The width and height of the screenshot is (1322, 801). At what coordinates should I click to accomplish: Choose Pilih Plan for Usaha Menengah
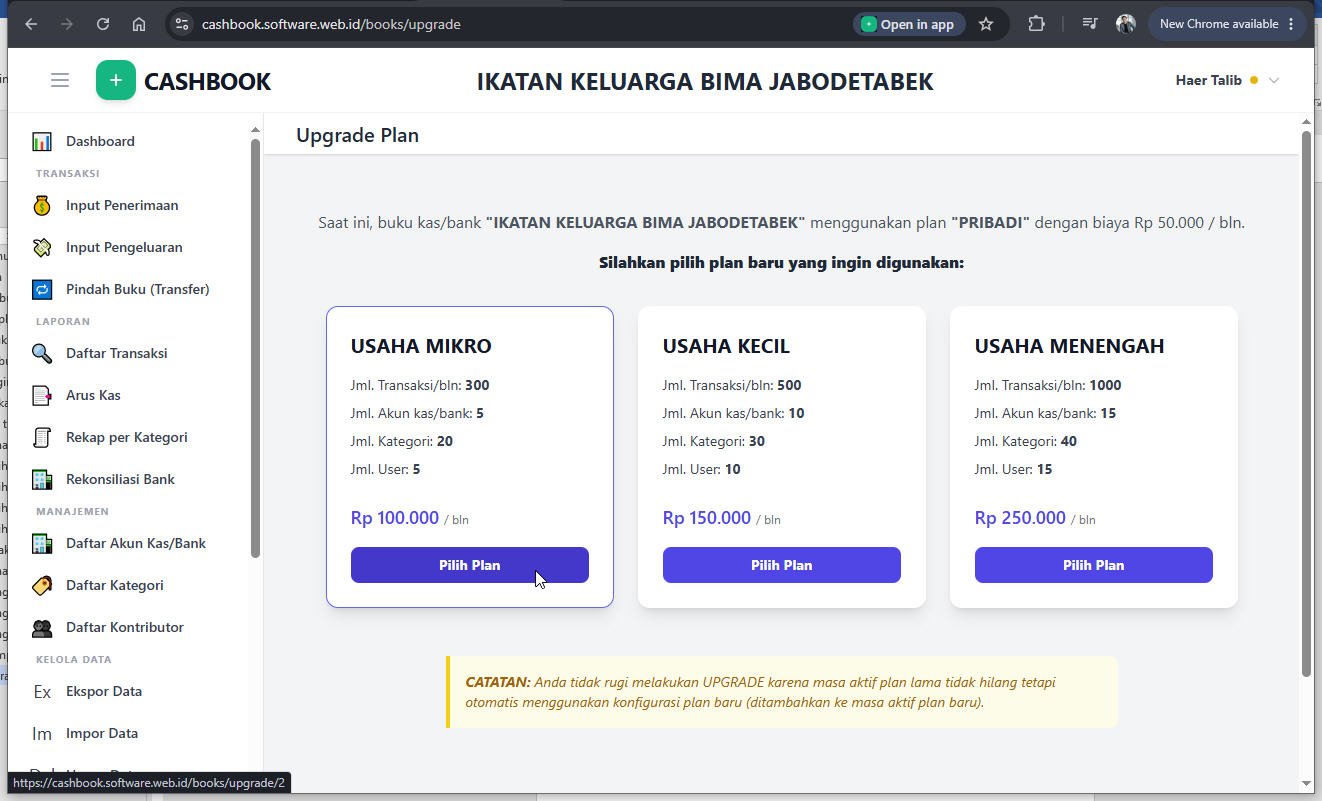tap(1094, 565)
